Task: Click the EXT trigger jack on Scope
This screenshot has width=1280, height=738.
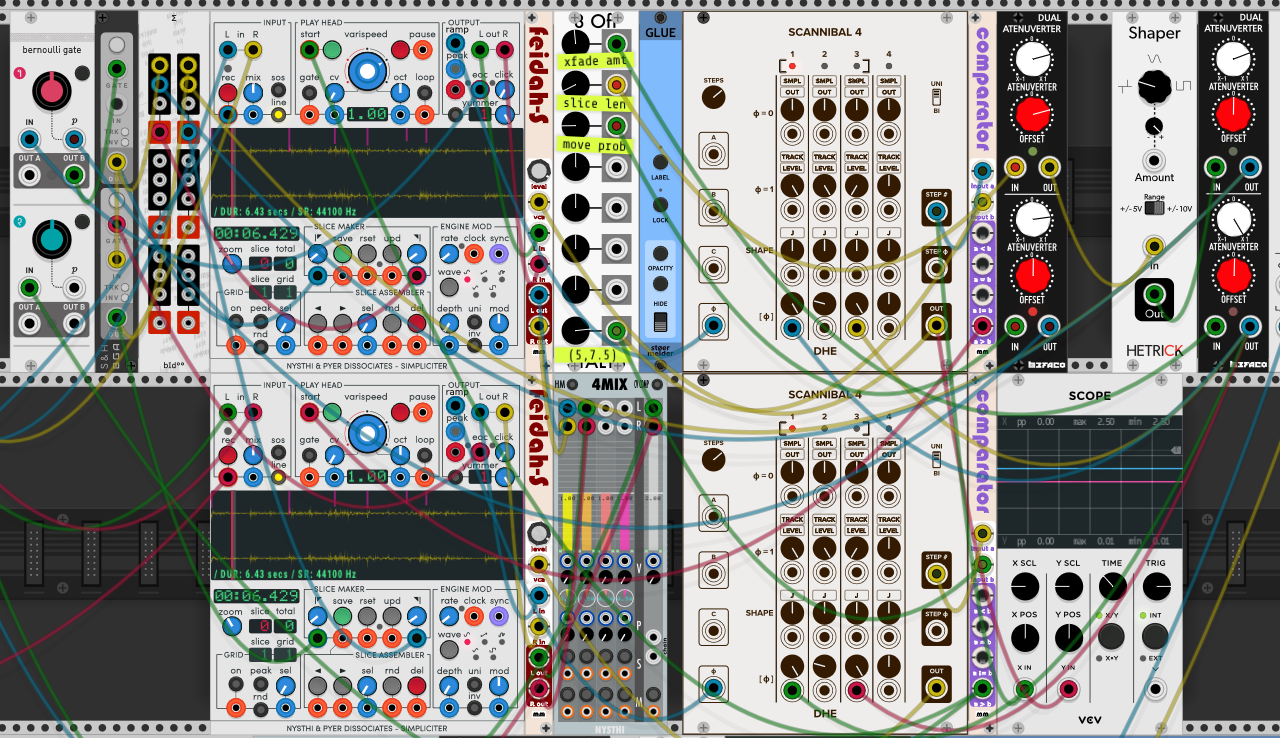Action: (x=1155, y=687)
